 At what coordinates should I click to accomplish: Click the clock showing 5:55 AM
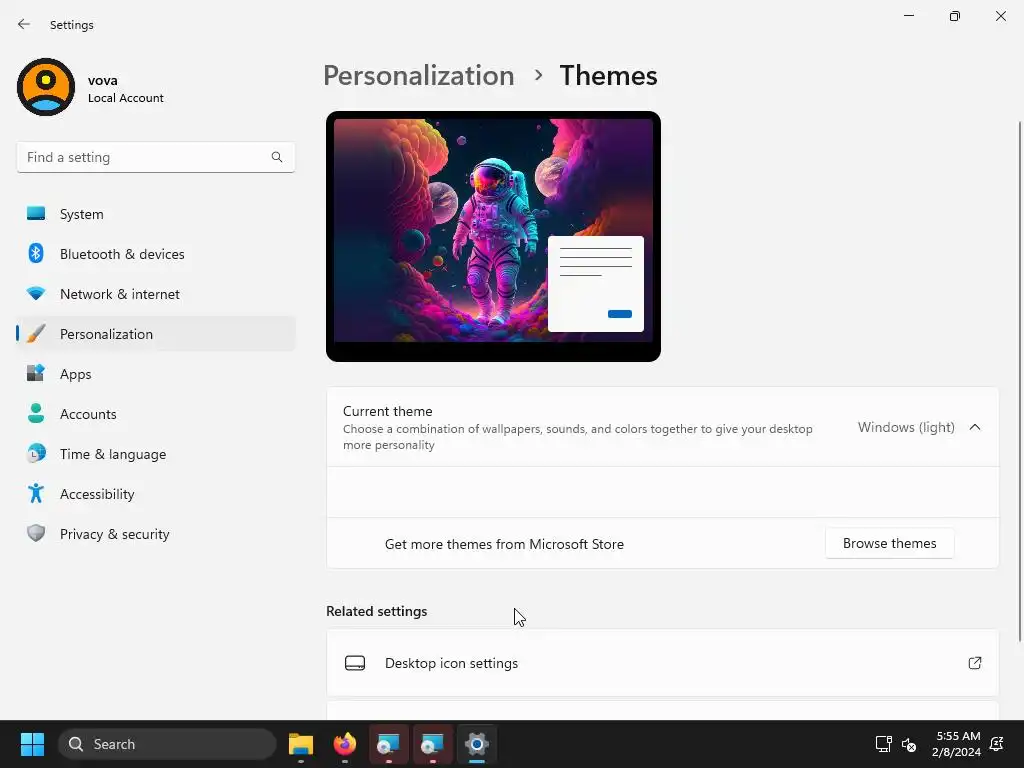click(957, 736)
